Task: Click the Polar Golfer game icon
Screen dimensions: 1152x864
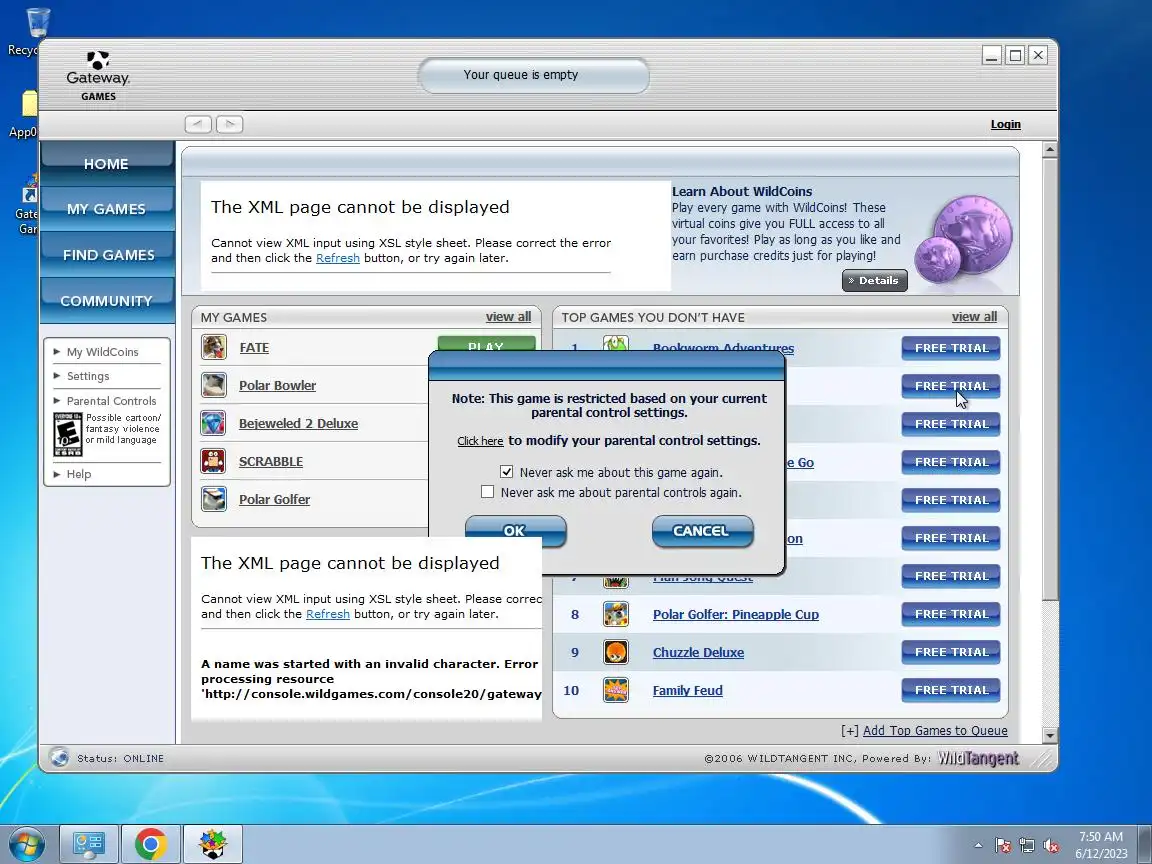Action: 214,499
